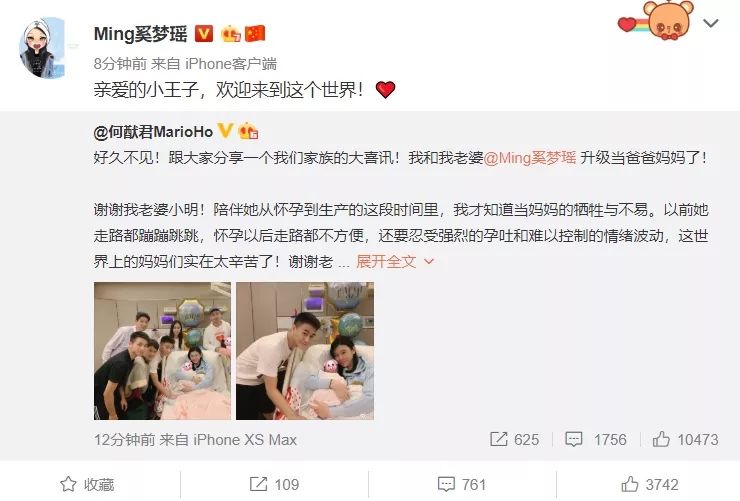Click the @Ming奚梦瑶 mention in repost text
The width and height of the screenshot is (740, 501).
[530, 158]
